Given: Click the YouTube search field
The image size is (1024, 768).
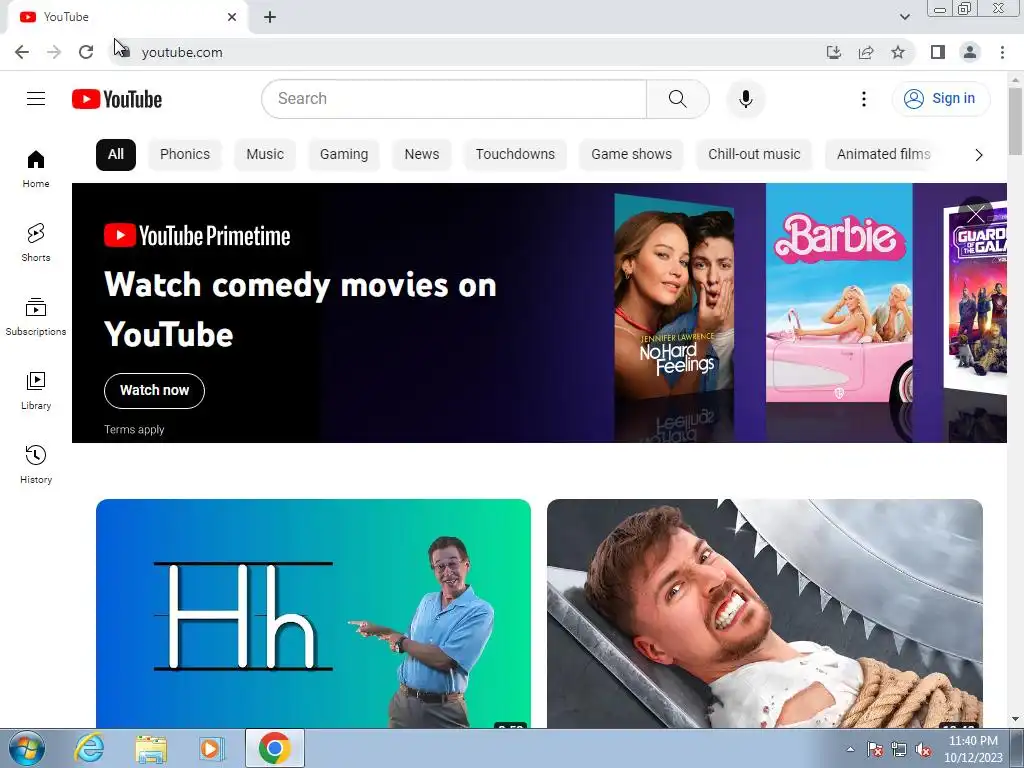Looking at the screenshot, I should [454, 99].
